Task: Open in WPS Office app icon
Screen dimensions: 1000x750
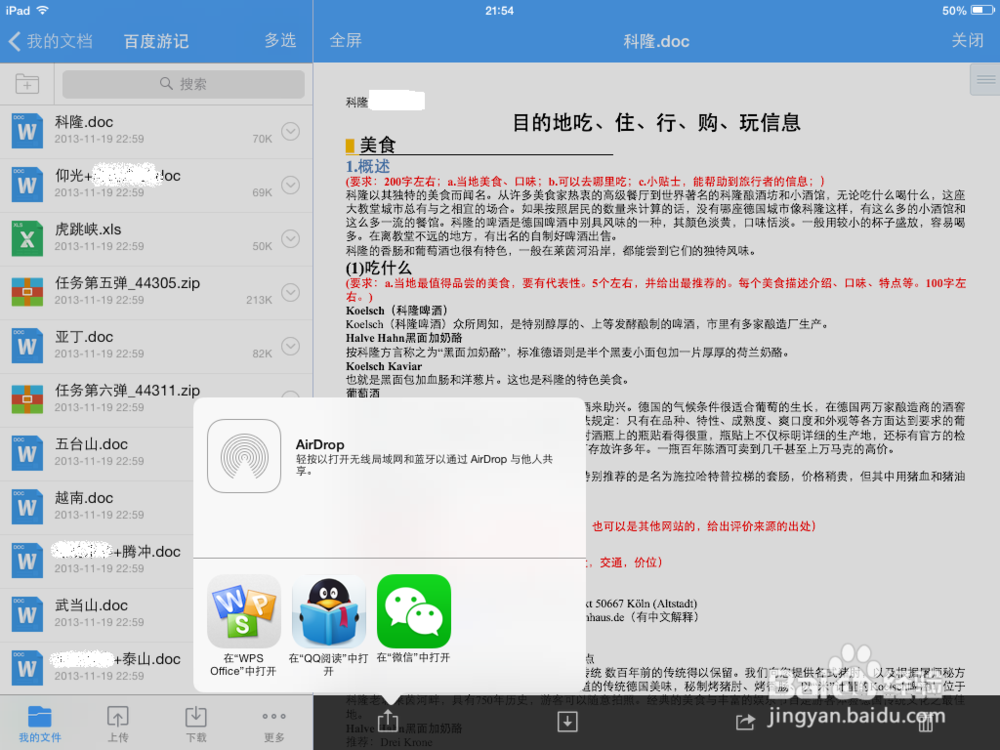Action: point(244,611)
